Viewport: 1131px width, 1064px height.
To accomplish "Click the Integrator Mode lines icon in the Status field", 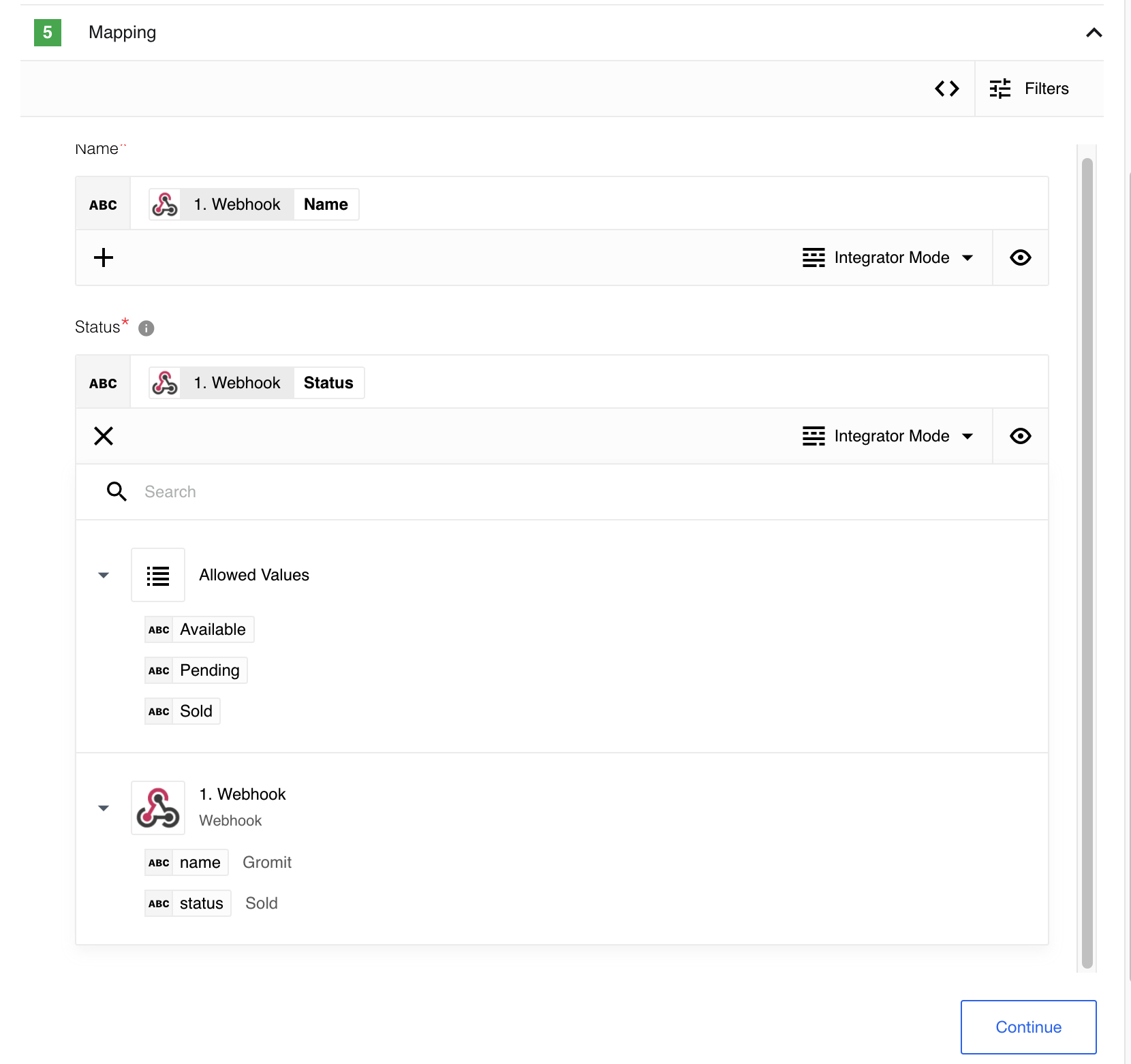I will [x=814, y=436].
